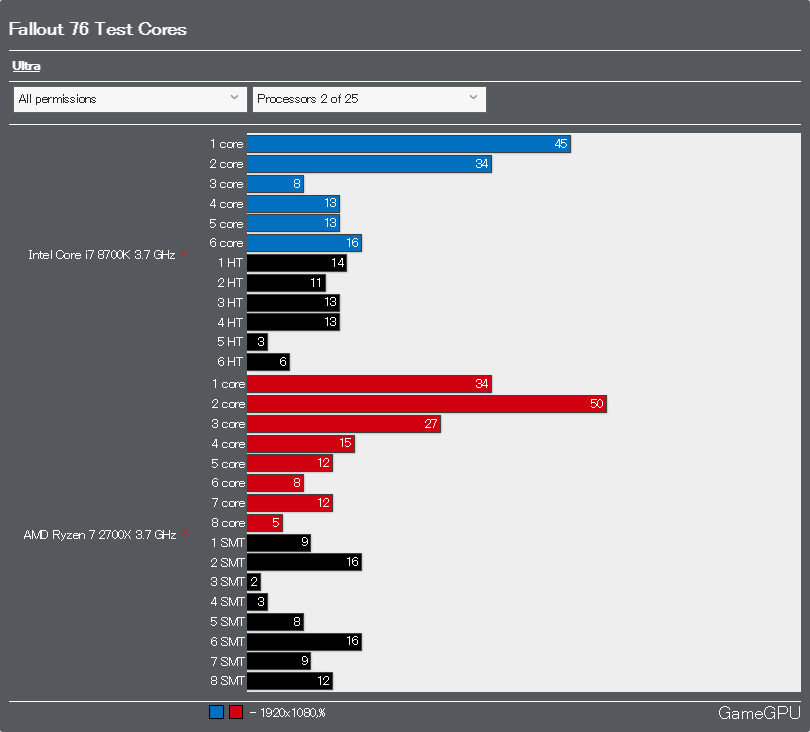Screen dimensions: 810x732
Task: Open the 'All permissions' dropdown
Action: (x=130, y=99)
